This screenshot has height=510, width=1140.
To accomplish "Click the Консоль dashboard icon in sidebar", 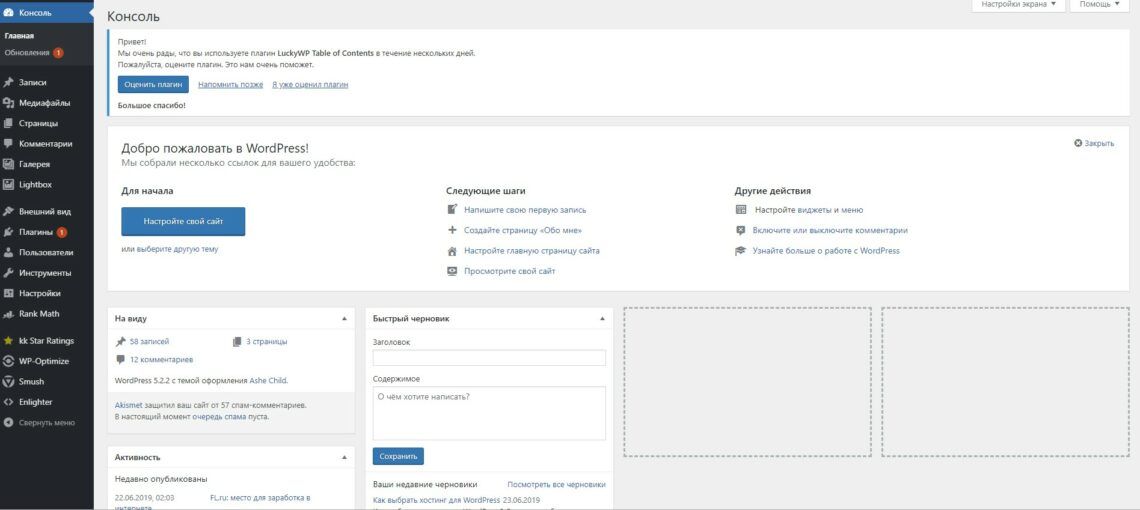I will pyautogui.click(x=9, y=12).
